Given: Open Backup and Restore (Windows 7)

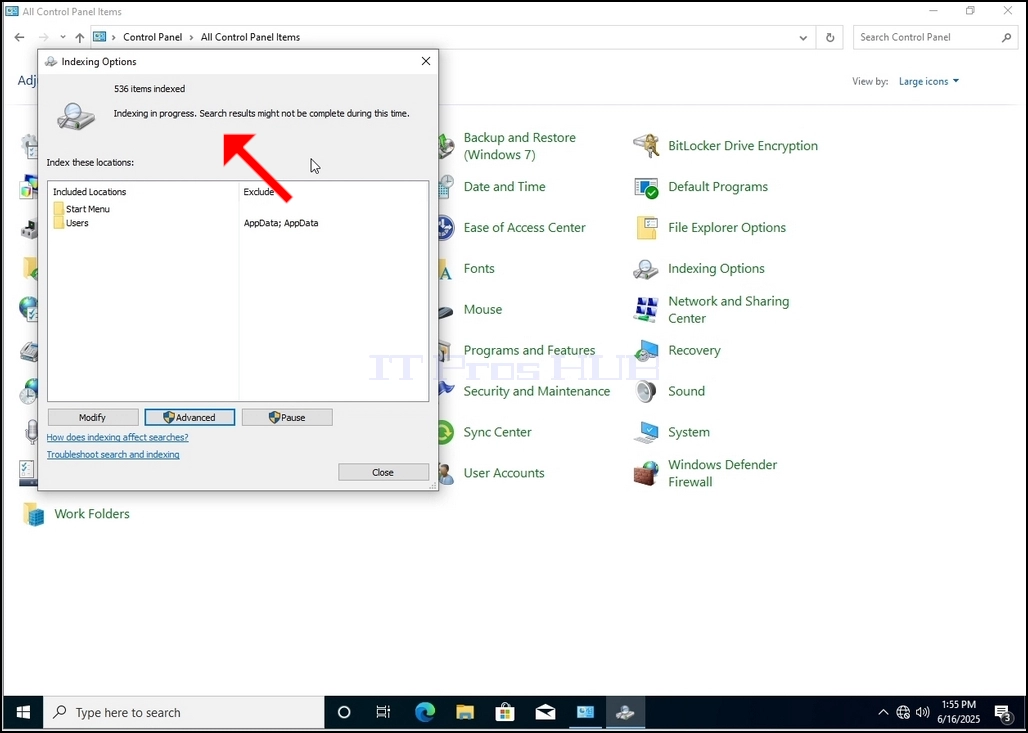Looking at the screenshot, I should [519, 146].
